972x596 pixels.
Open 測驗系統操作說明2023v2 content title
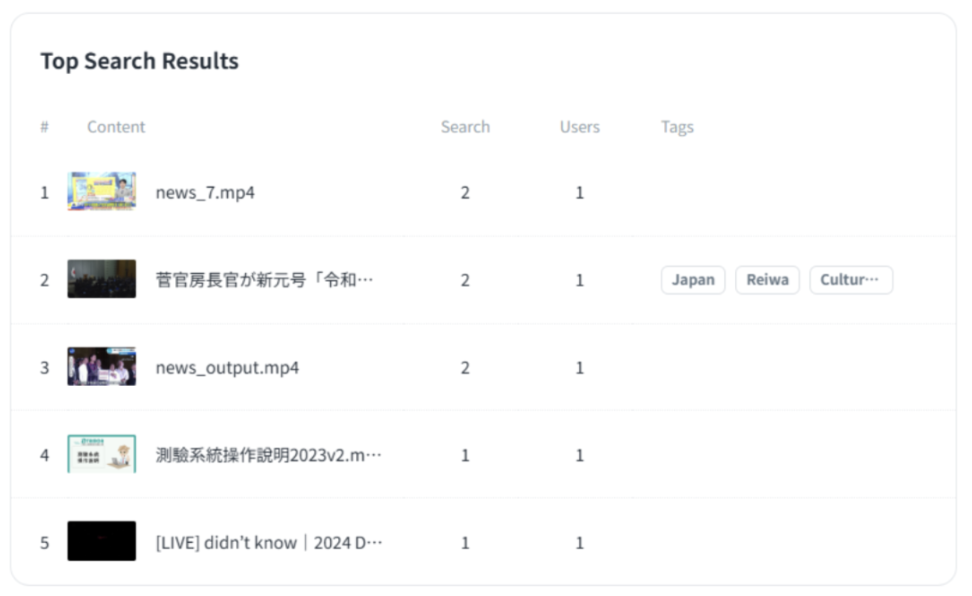(268, 455)
